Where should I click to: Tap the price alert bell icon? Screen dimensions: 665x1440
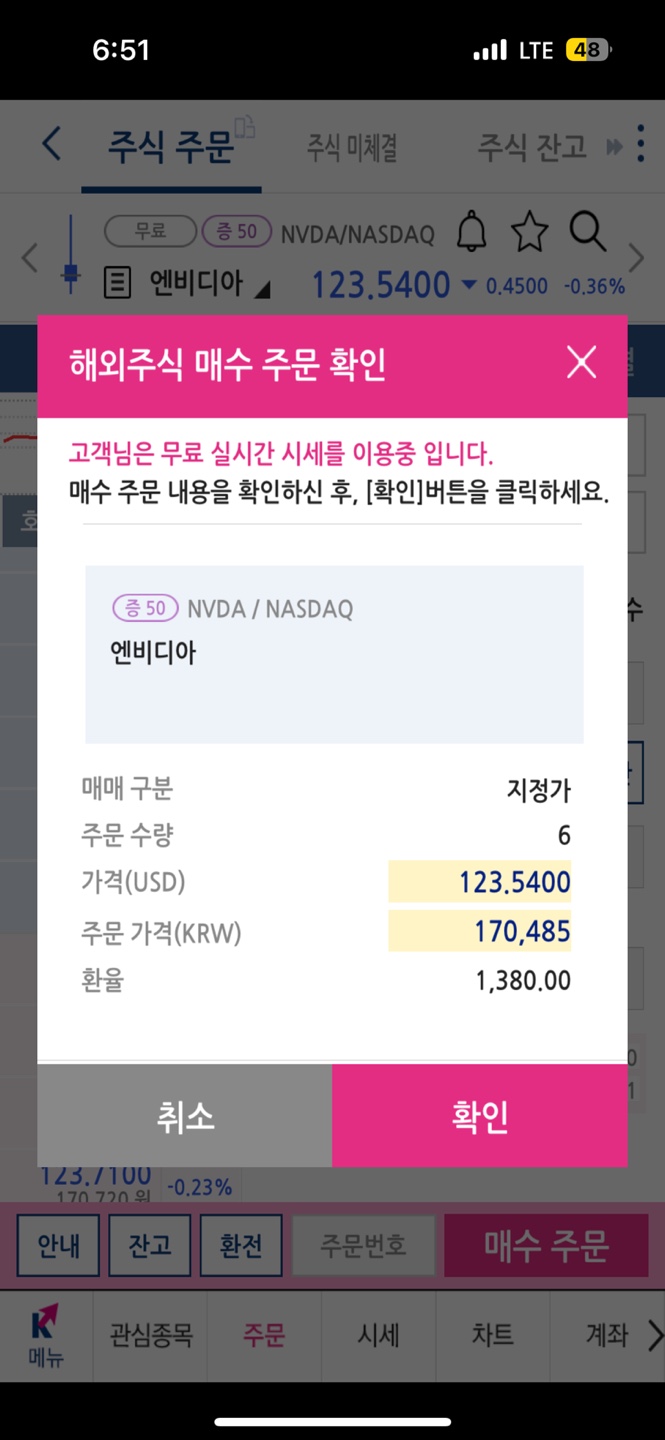[x=471, y=232]
